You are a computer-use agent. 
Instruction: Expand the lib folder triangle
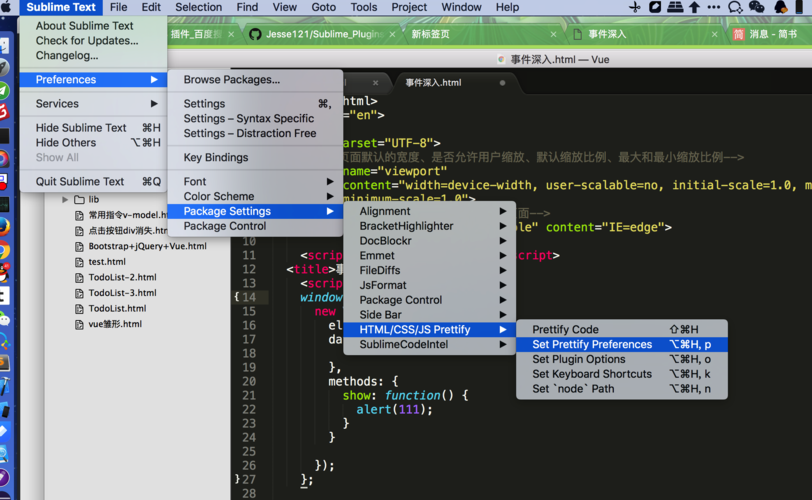coord(65,199)
